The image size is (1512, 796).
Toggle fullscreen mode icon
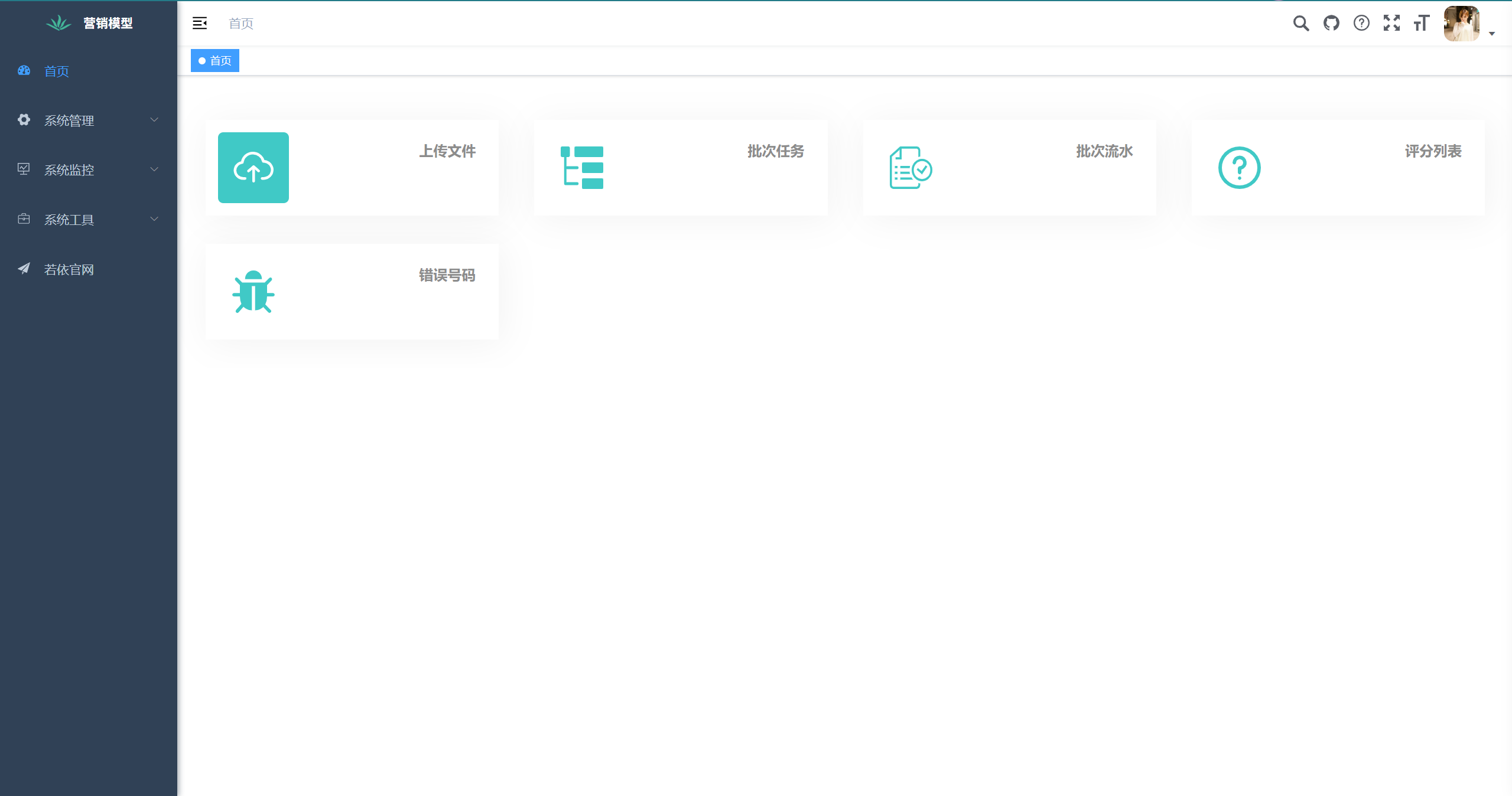point(1391,24)
